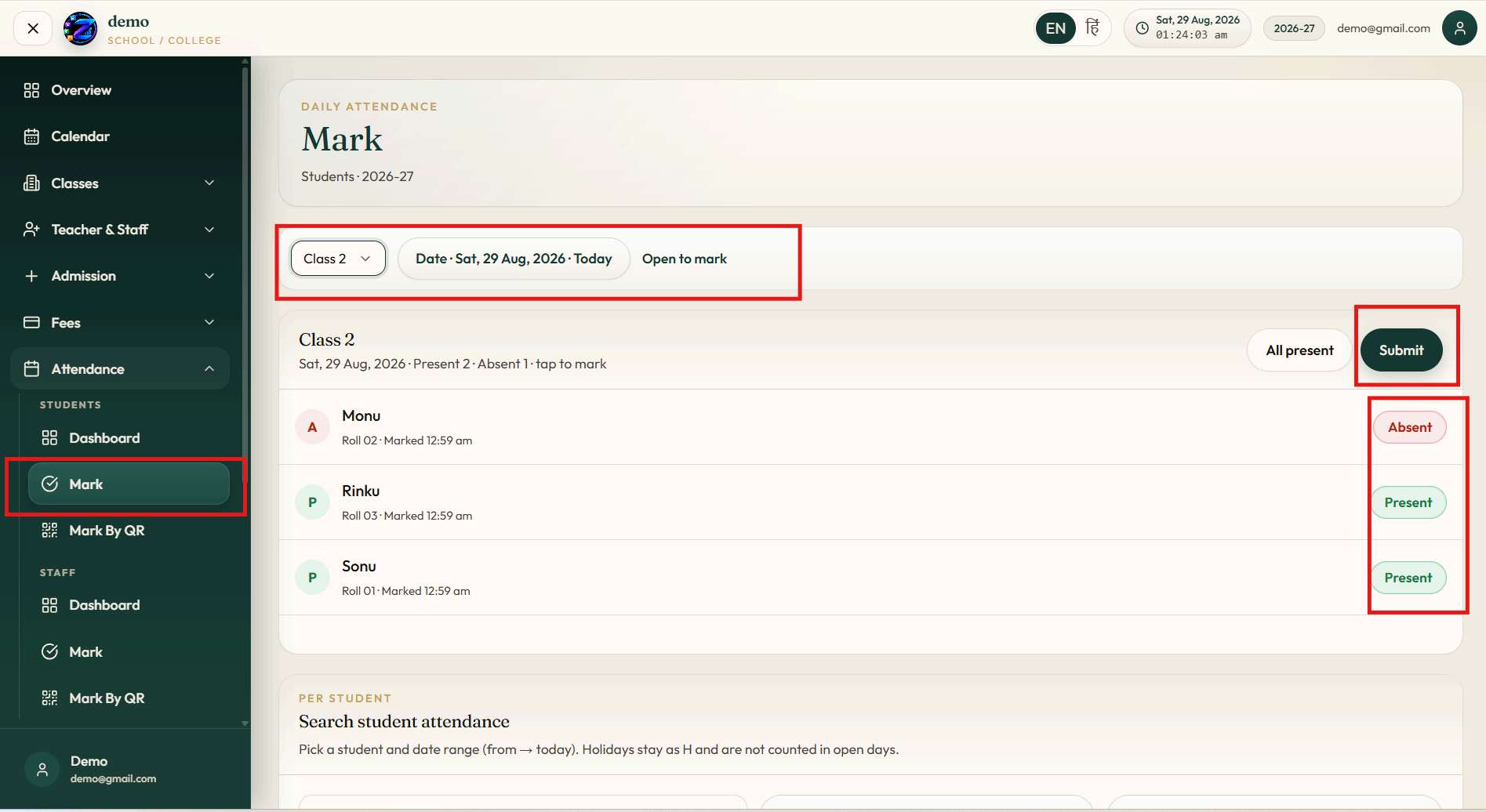Toggle Rinku's Present status
Screen dimensions: 1486x812
pos(1408,502)
